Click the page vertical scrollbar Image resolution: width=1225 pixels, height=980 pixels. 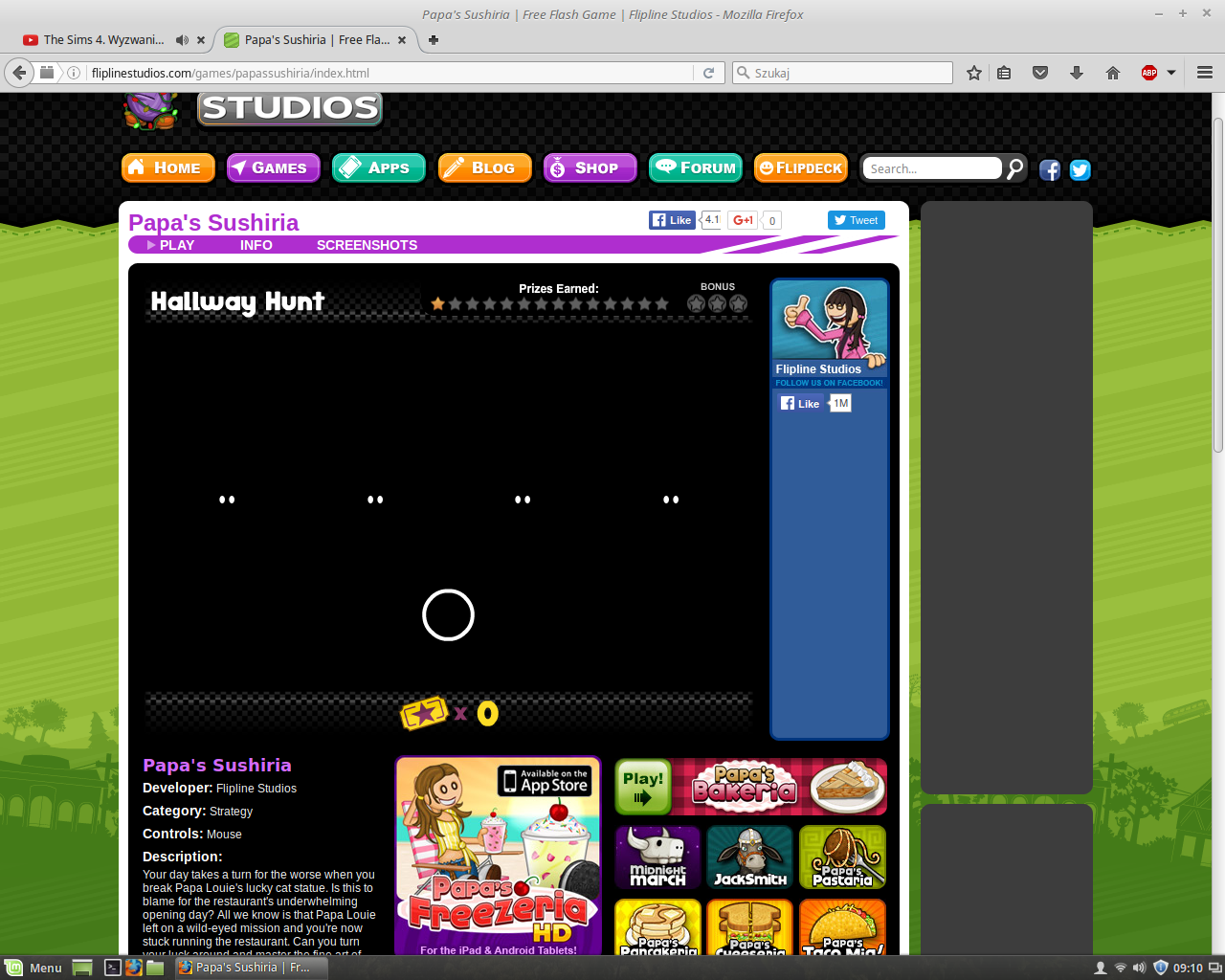[1217, 287]
